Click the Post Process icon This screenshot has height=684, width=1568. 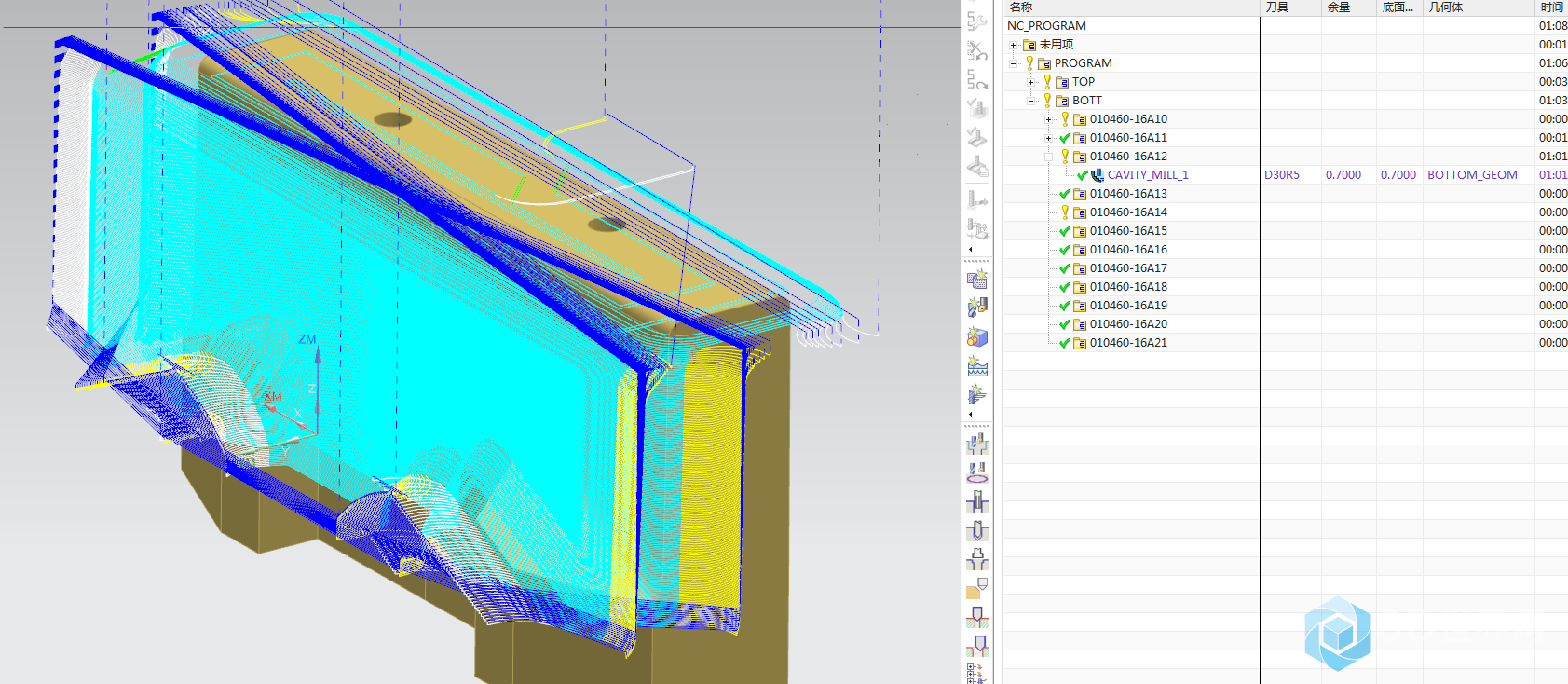tap(976, 198)
